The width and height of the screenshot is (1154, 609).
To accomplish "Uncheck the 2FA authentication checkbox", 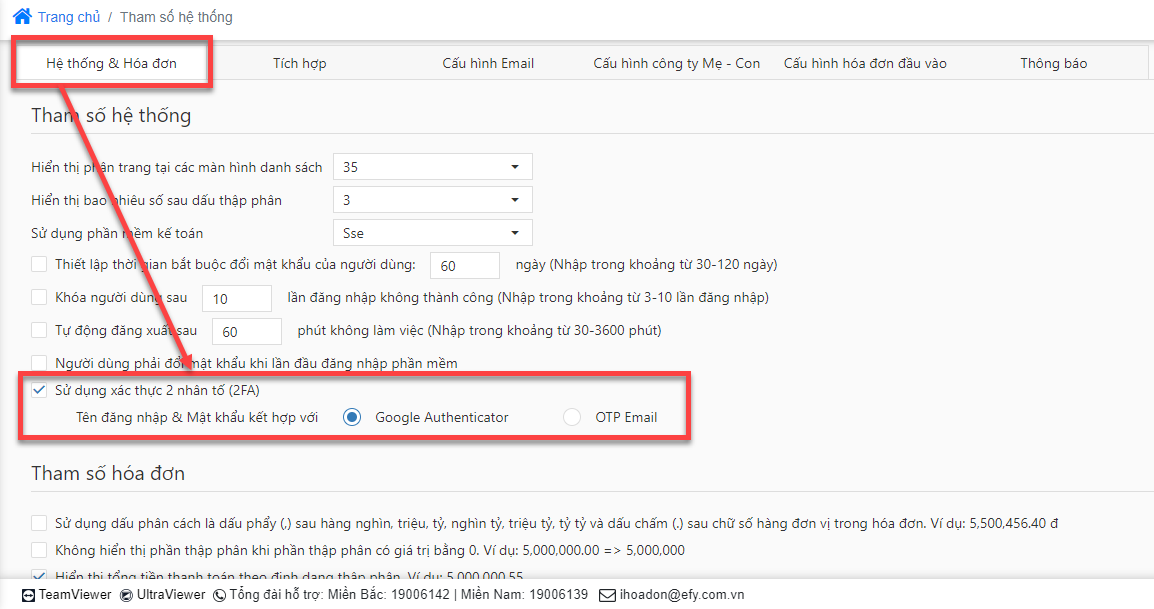I will click(x=39, y=390).
